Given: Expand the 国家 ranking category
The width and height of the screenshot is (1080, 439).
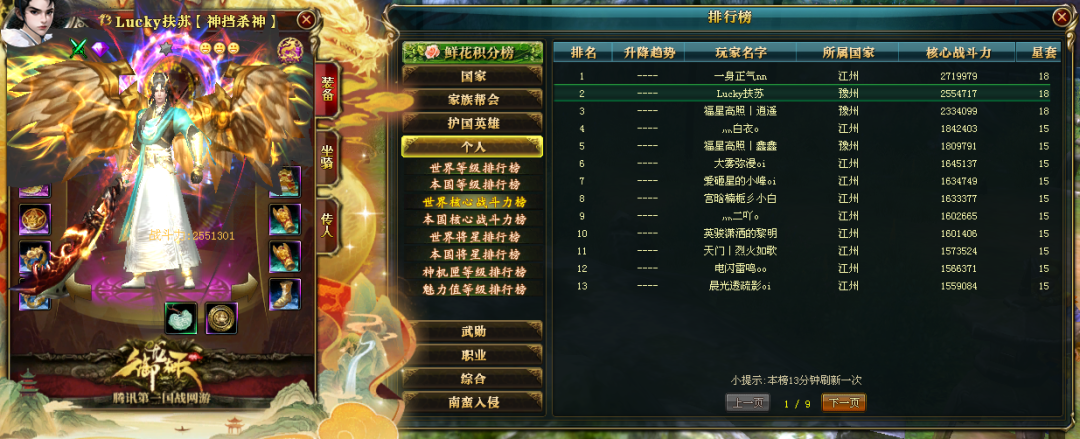Looking at the screenshot, I should (472, 76).
